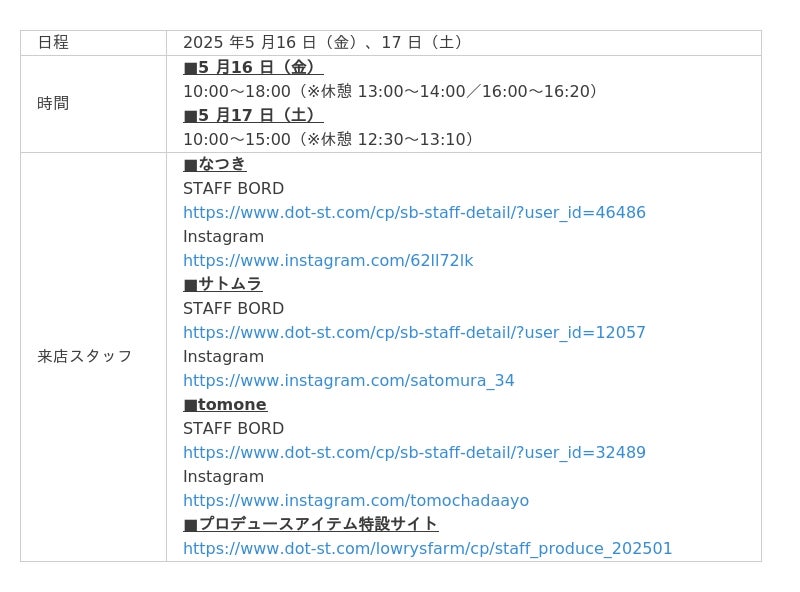
Task: Click the ■5月17日（土） heading
Action: pyautogui.click(x=253, y=115)
